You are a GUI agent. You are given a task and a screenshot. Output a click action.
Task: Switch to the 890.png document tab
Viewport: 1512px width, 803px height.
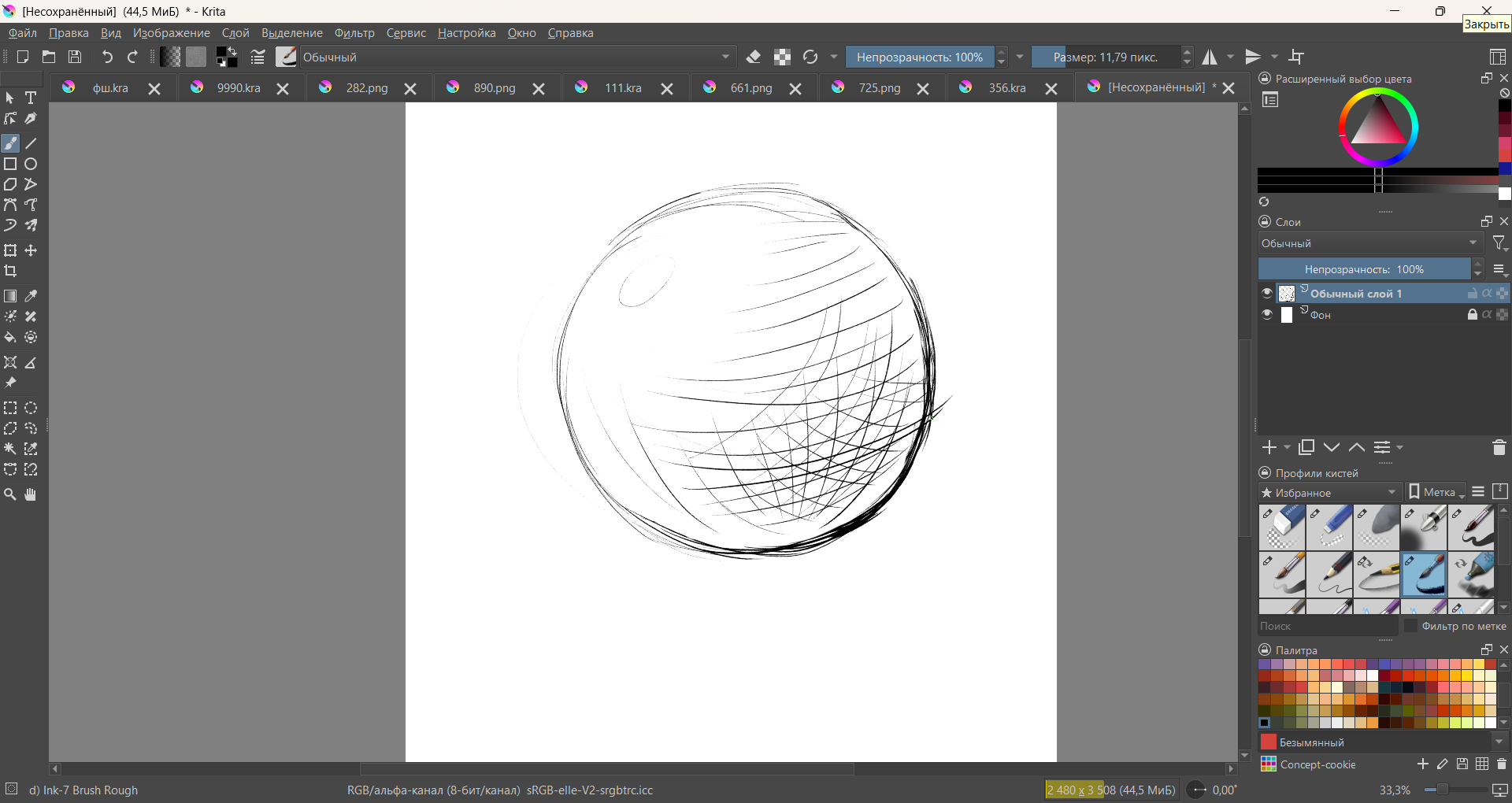[x=494, y=88]
